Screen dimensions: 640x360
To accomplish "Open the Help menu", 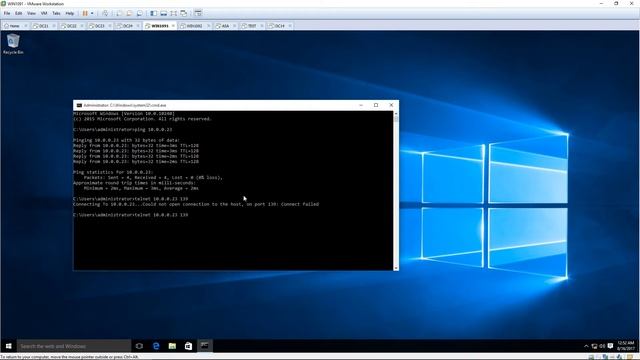I will coord(70,13).
